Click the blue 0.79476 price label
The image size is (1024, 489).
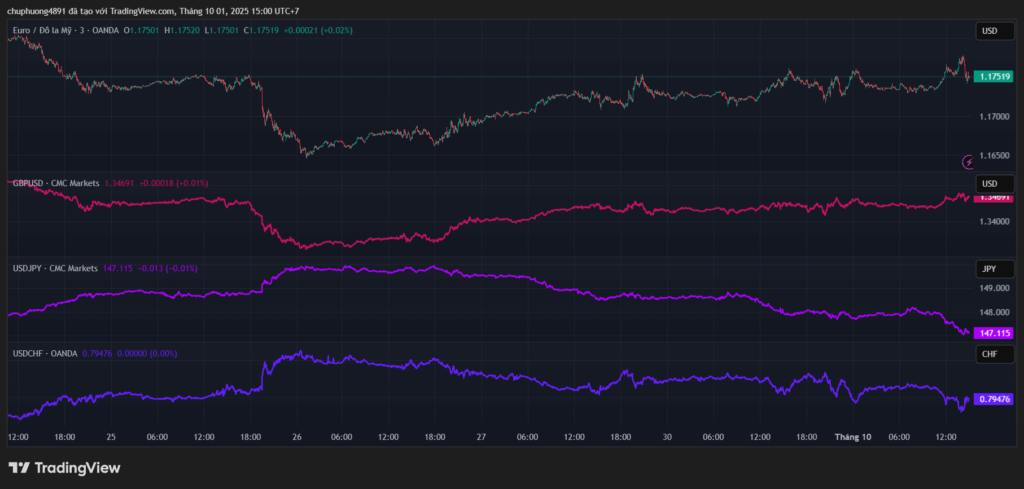tap(993, 399)
